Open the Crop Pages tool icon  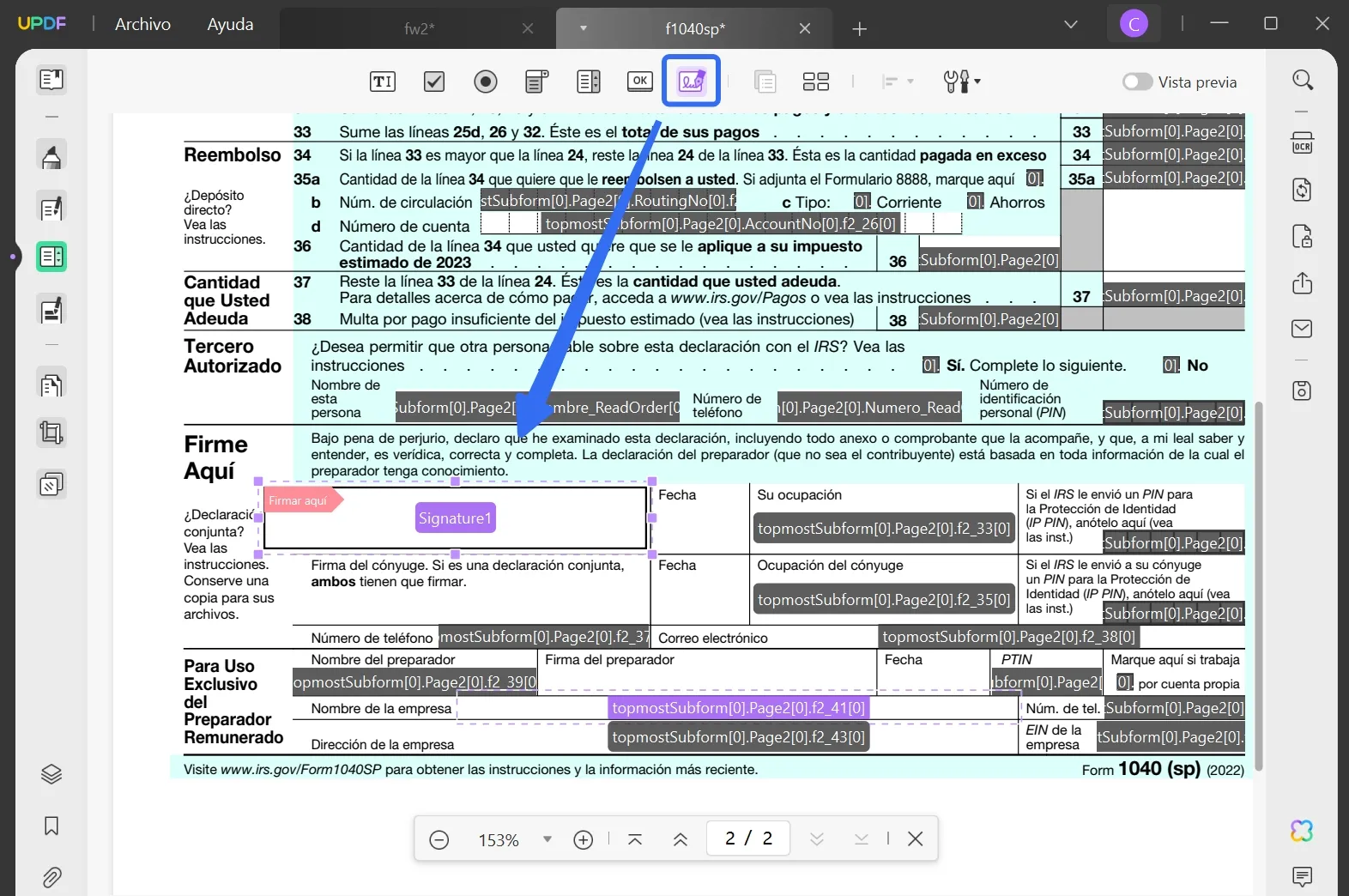[x=51, y=433]
